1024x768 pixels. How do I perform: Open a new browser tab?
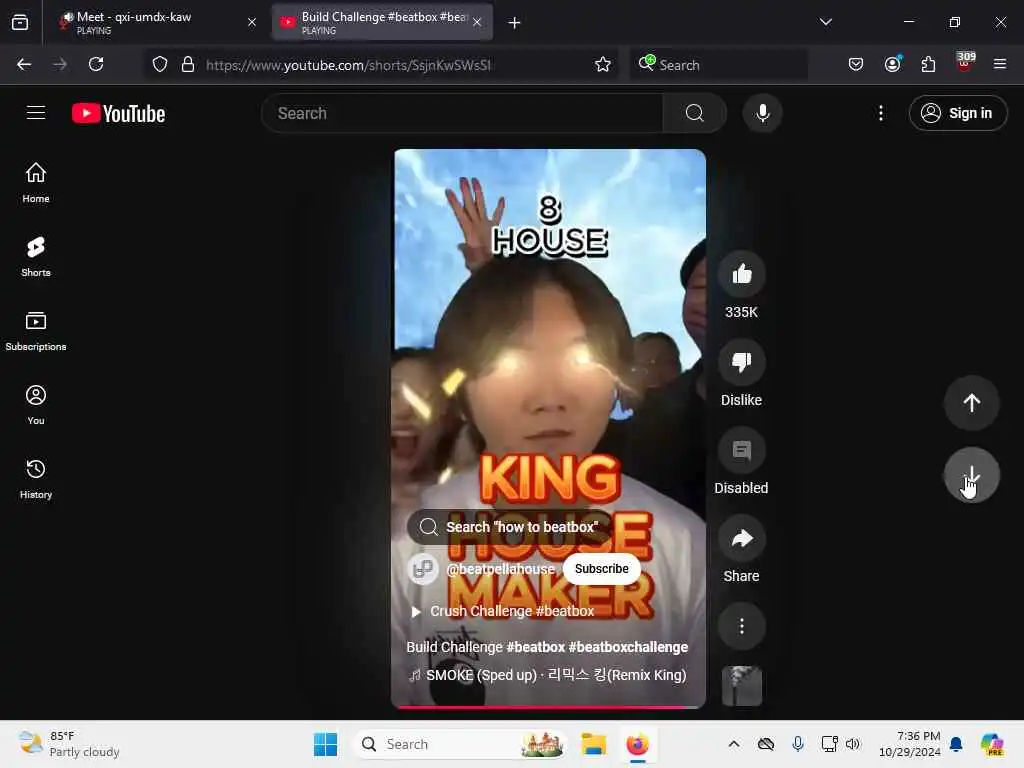515,23
